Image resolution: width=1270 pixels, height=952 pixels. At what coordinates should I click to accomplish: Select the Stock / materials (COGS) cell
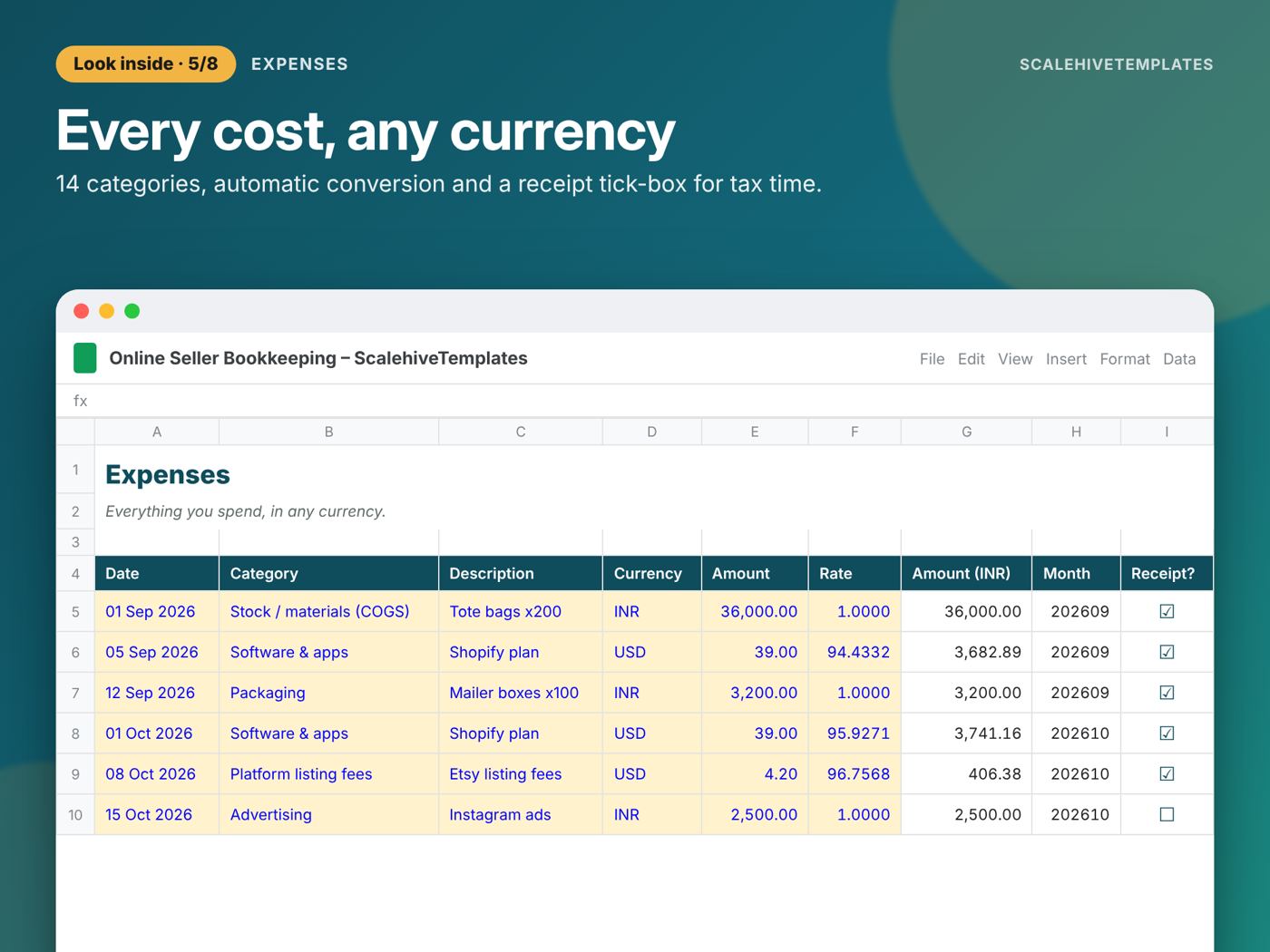[x=328, y=611]
